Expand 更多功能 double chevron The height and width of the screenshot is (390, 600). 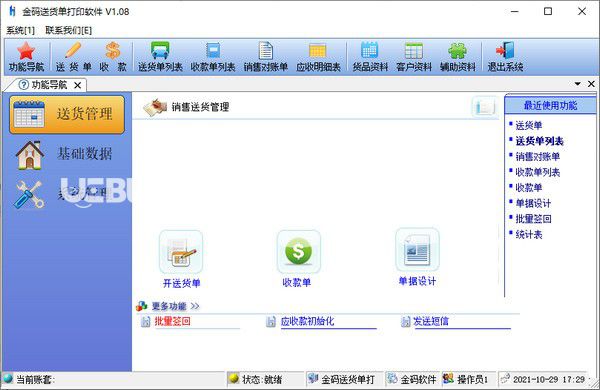tap(195, 306)
